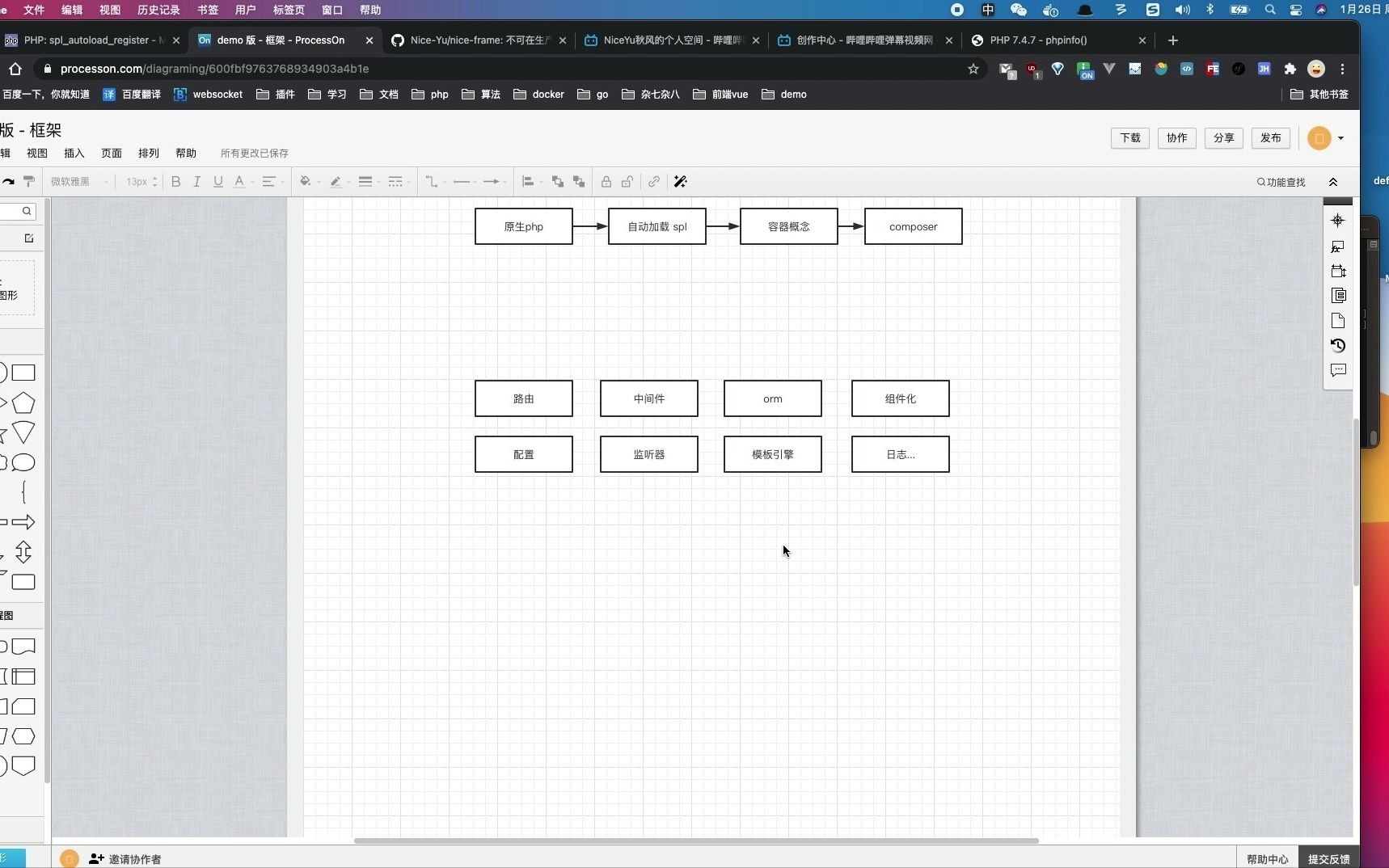Image resolution: width=1389 pixels, height=868 pixels.
Task: Open the 功能查找 function search
Action: (x=1281, y=182)
